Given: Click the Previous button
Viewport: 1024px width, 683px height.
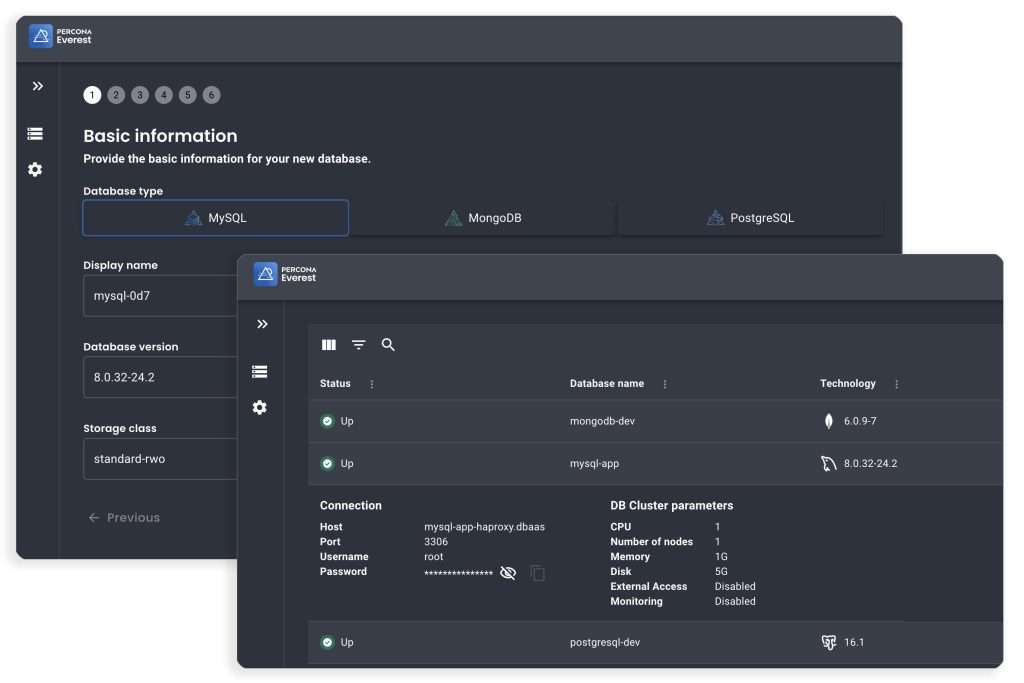Looking at the screenshot, I should pos(124,518).
